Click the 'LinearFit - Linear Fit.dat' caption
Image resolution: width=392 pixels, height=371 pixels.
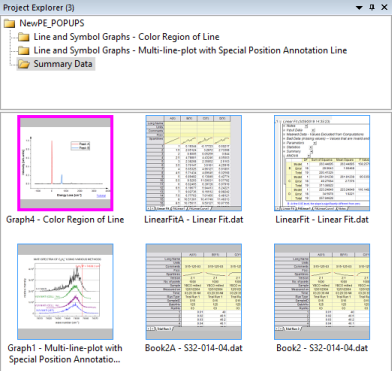[x=322, y=220]
